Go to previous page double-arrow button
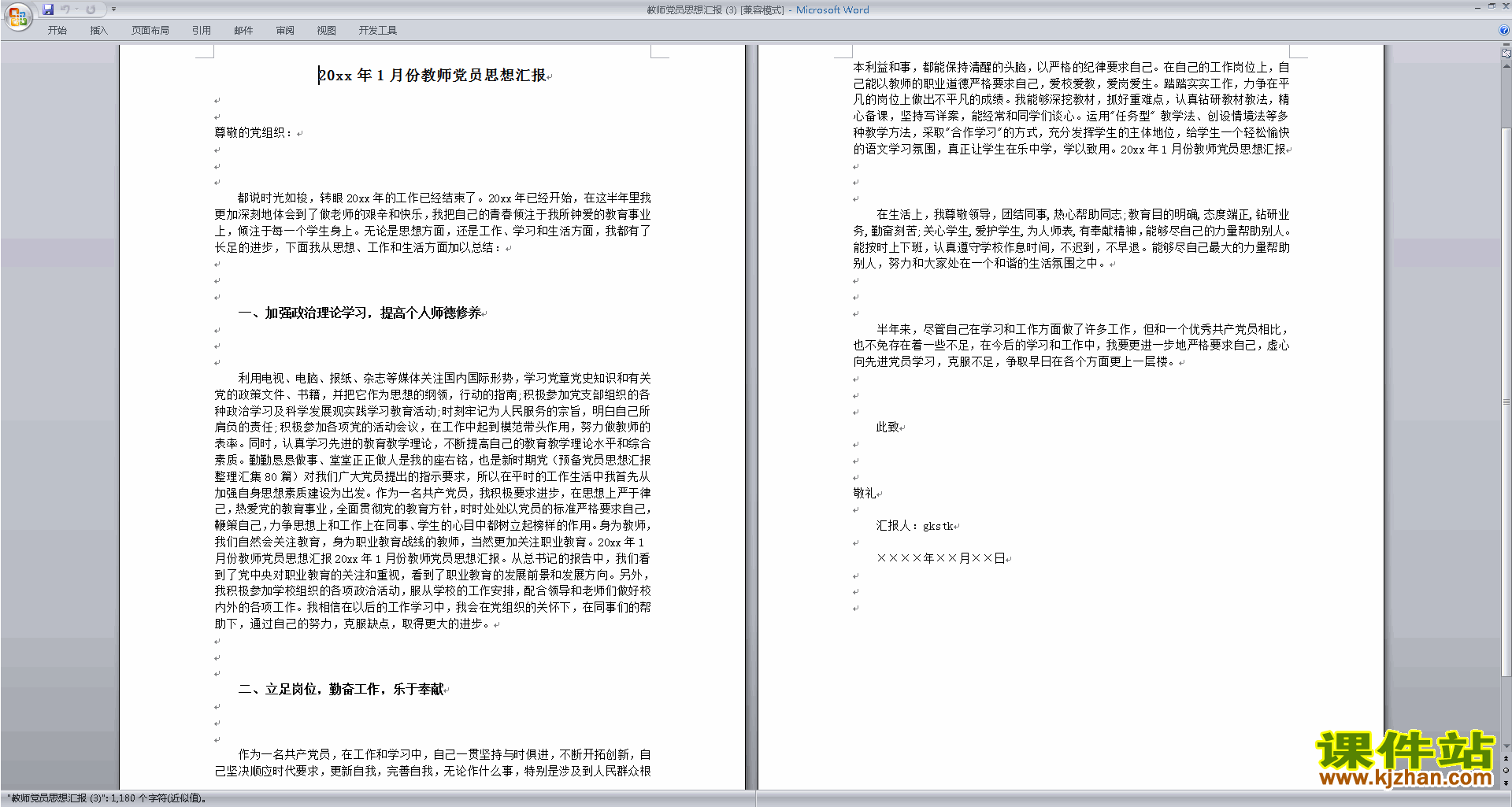1512x807 pixels. (1506, 759)
